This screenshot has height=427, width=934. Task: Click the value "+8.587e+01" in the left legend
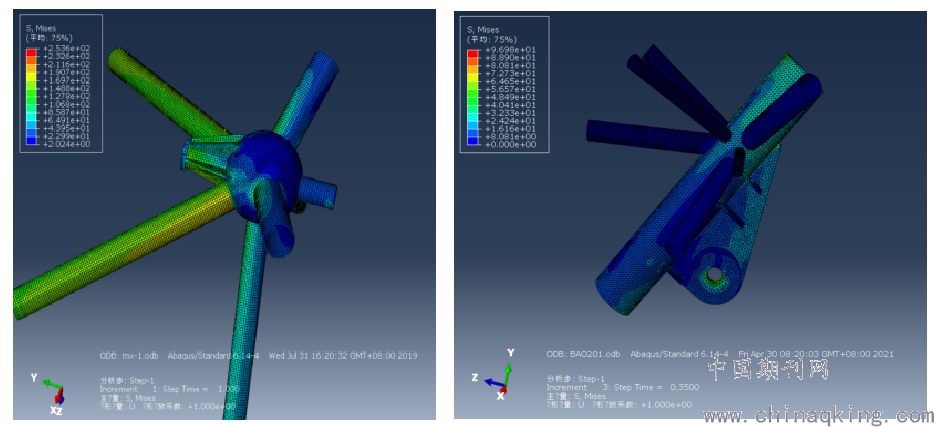67,112
